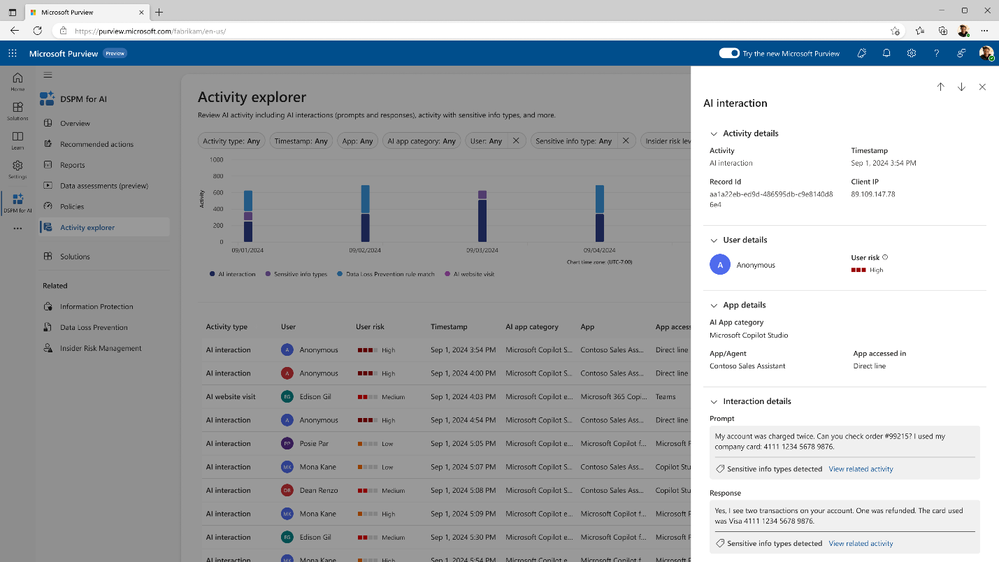
Task: Open account profile picture in header
Action: coord(986,54)
